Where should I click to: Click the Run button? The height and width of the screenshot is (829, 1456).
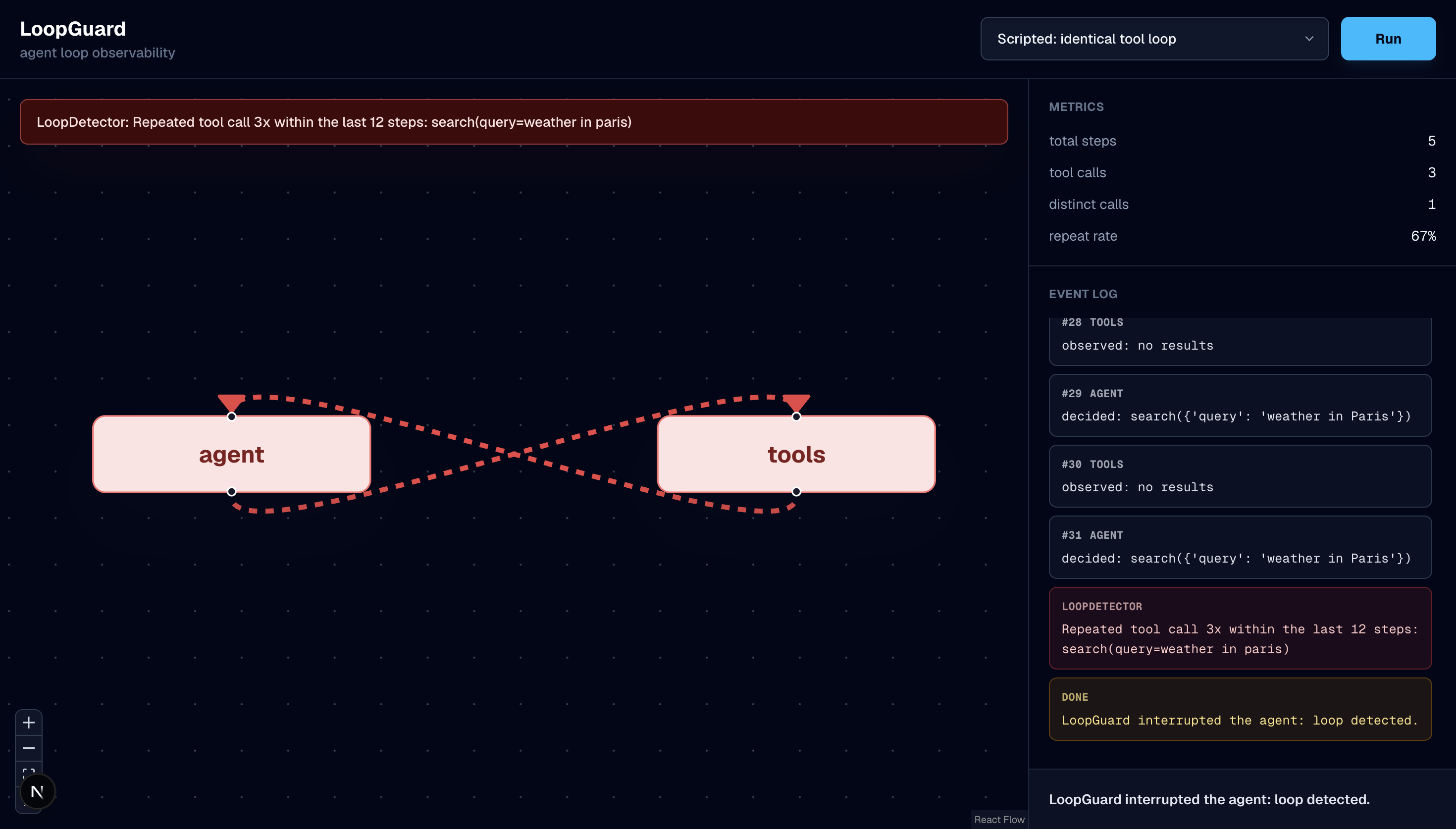coord(1388,39)
